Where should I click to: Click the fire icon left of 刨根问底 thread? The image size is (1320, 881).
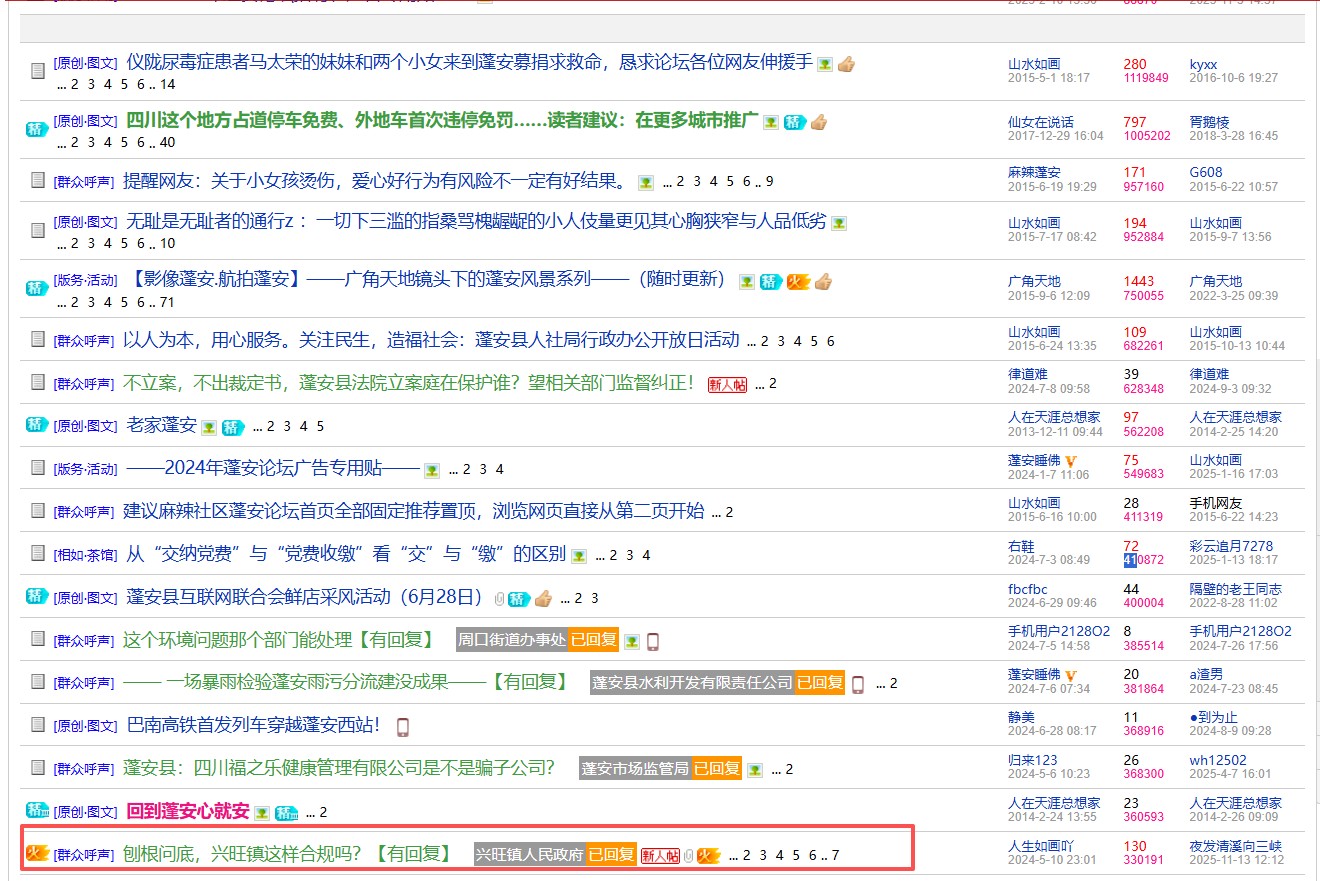tap(37, 854)
